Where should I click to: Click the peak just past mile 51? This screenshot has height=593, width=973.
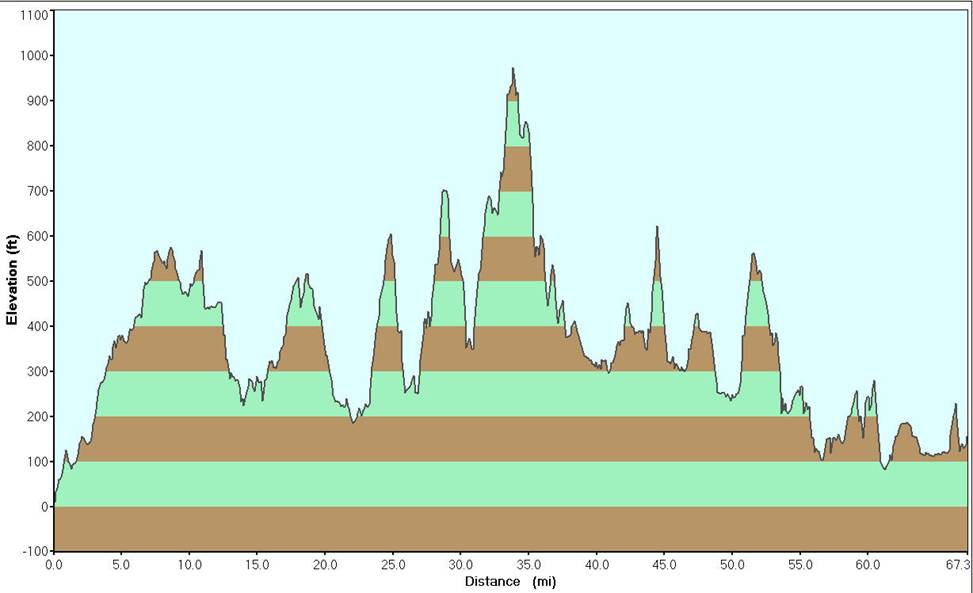pos(752,255)
